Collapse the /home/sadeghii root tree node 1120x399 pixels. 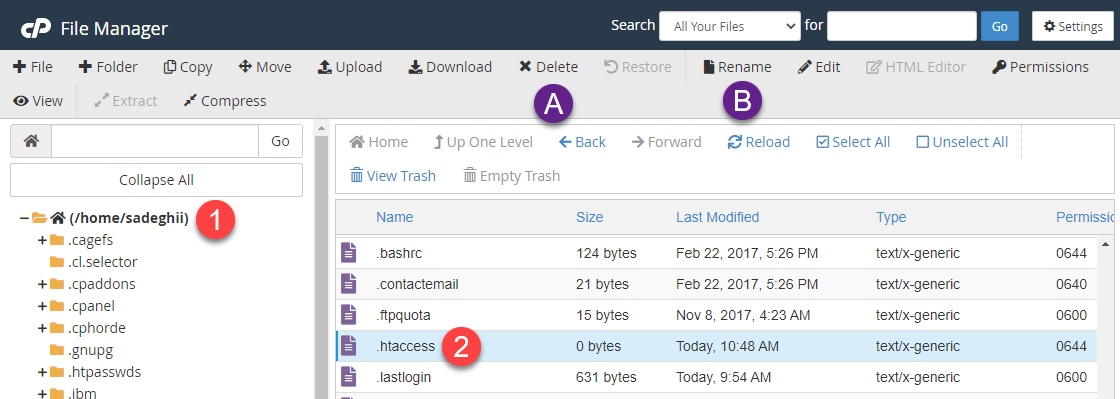click(24, 218)
